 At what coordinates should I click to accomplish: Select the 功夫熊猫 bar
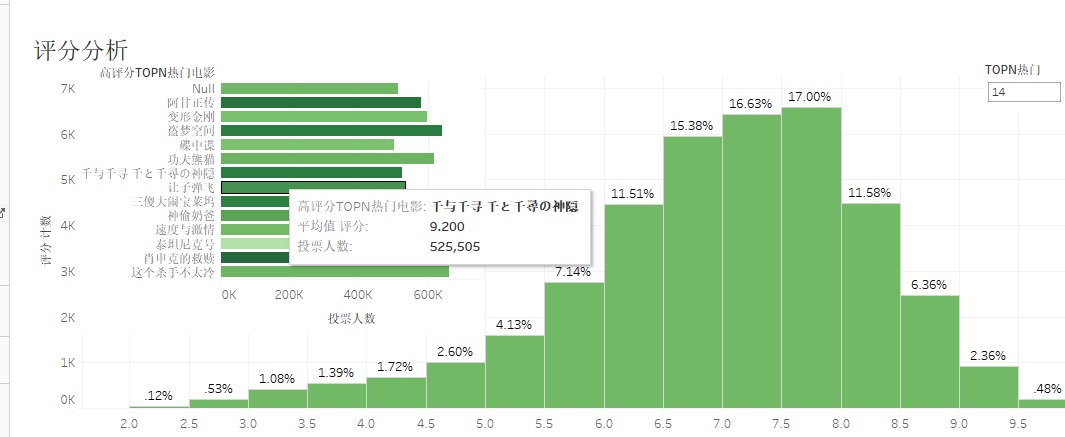(x=327, y=158)
